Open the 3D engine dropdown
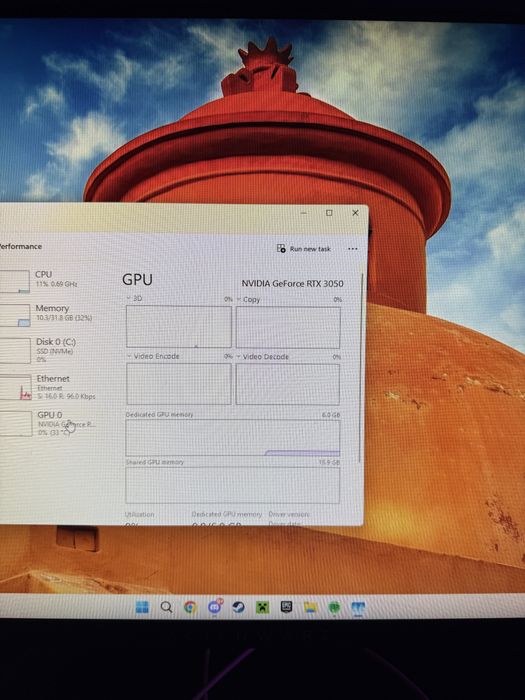Image resolution: width=525 pixels, height=700 pixels. (x=134, y=298)
